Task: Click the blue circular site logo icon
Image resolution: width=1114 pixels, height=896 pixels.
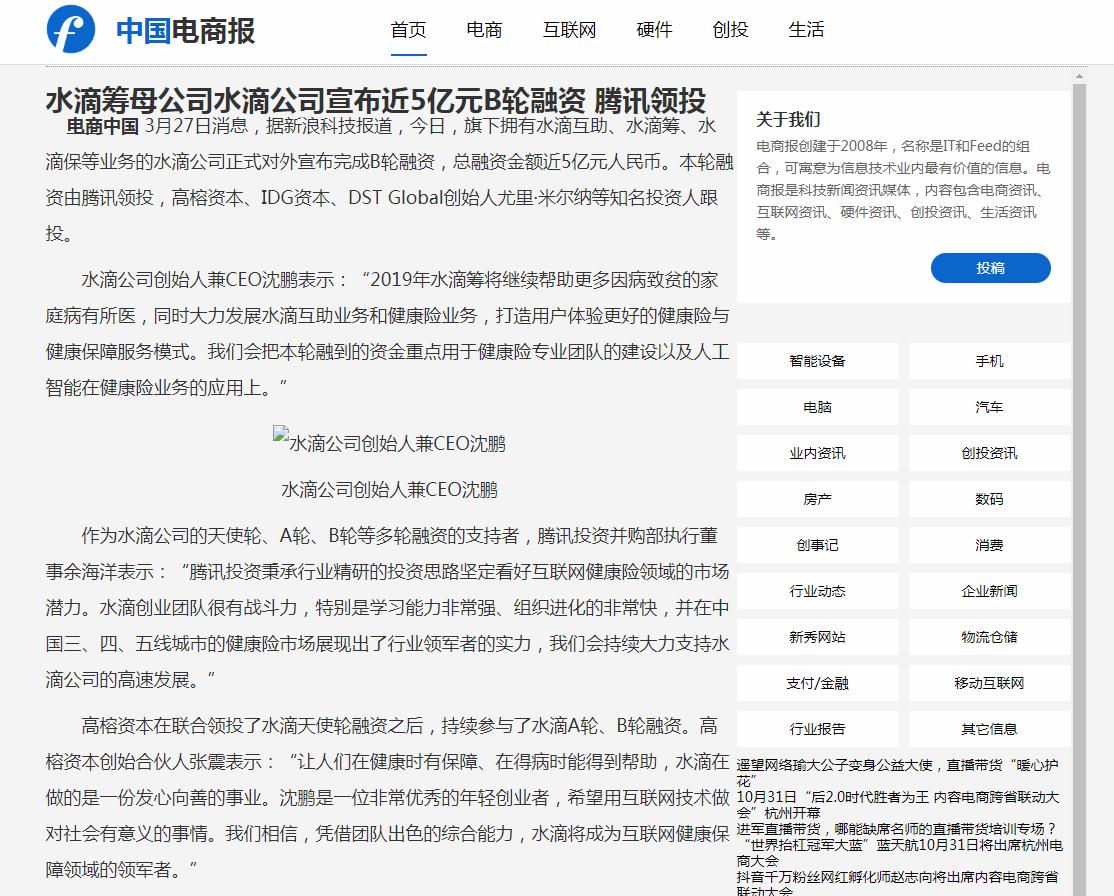Action: click(71, 29)
